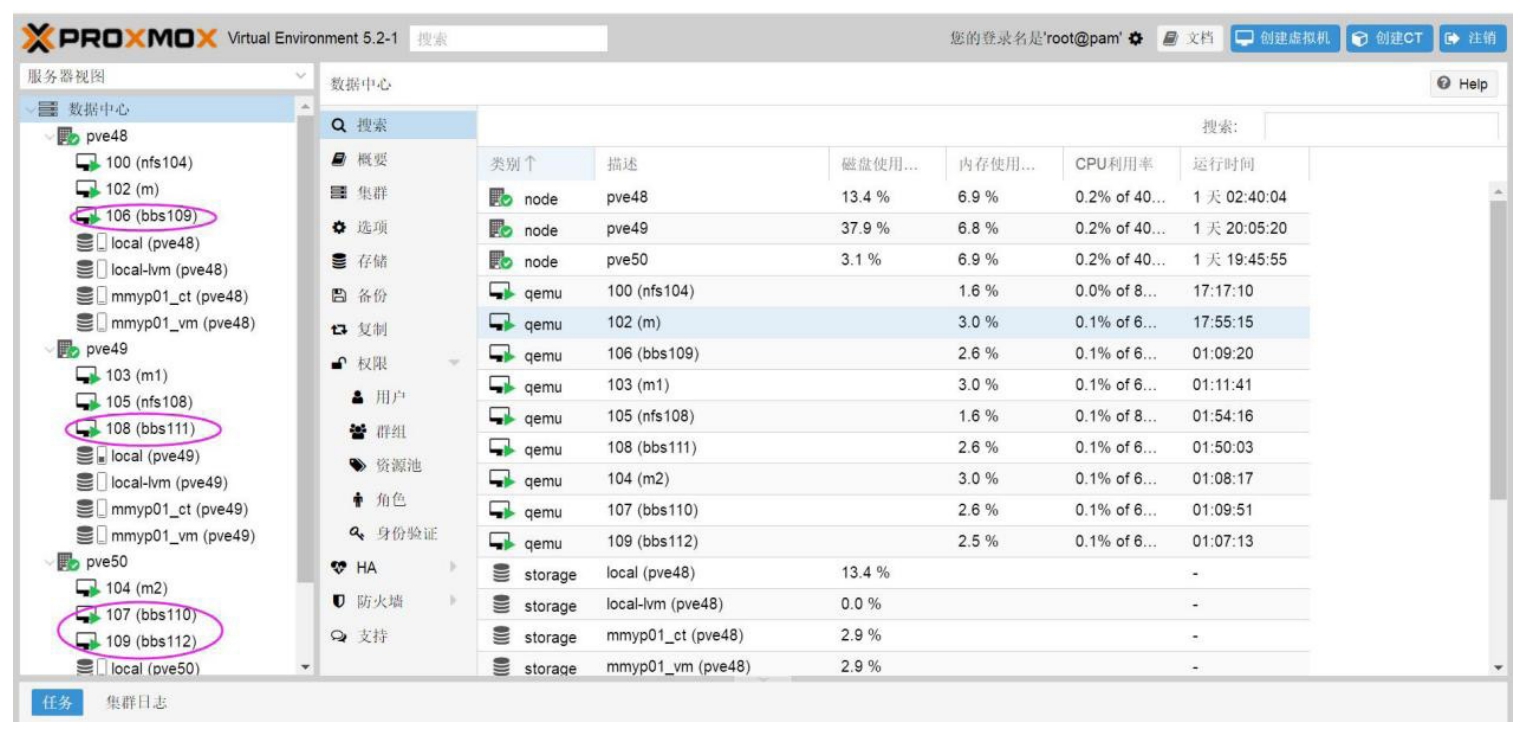Click the HA heartbeat icon
Image resolution: width=1524 pixels, height=737 pixels.
[338, 568]
